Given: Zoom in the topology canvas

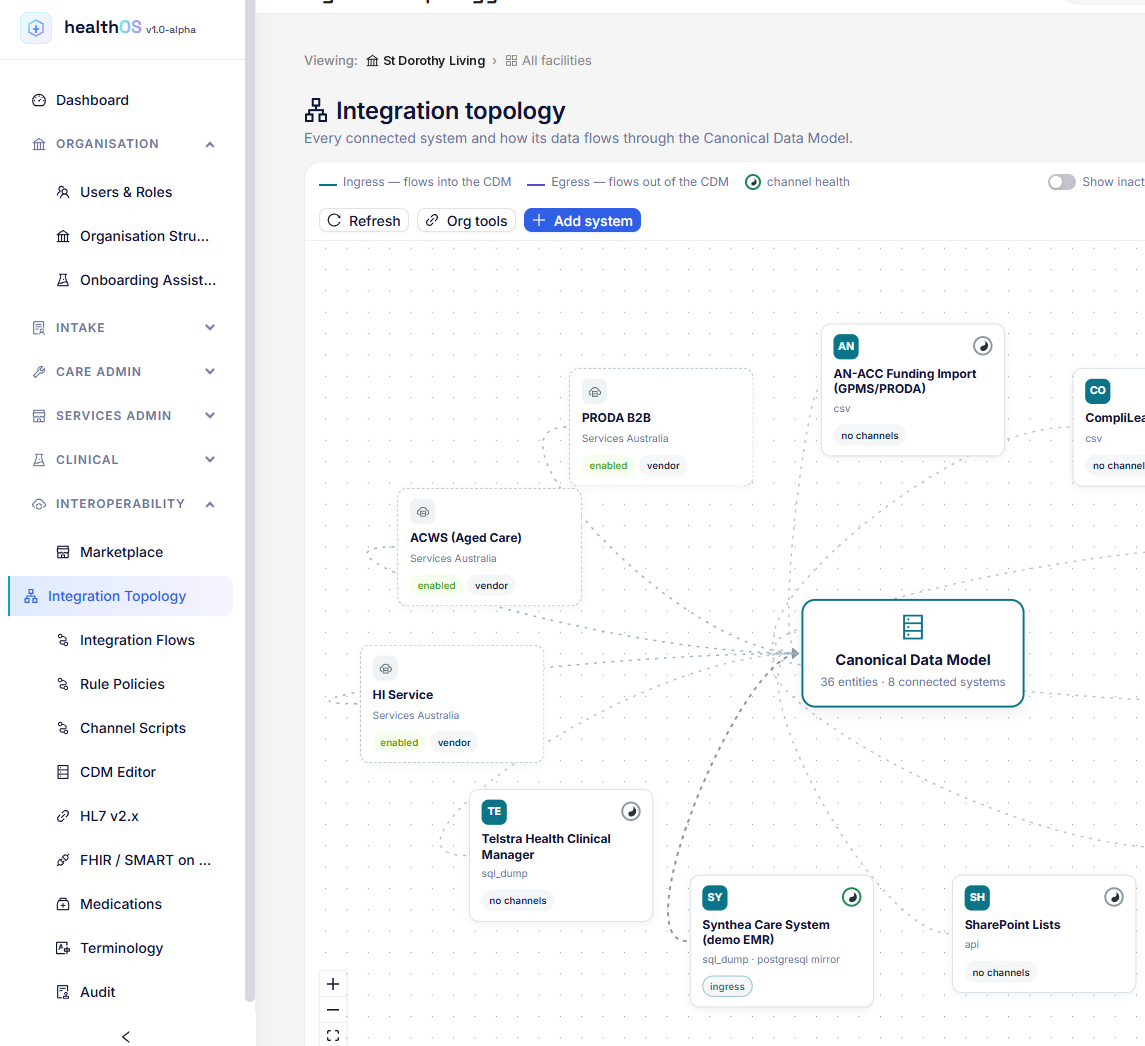Looking at the screenshot, I should (333, 984).
